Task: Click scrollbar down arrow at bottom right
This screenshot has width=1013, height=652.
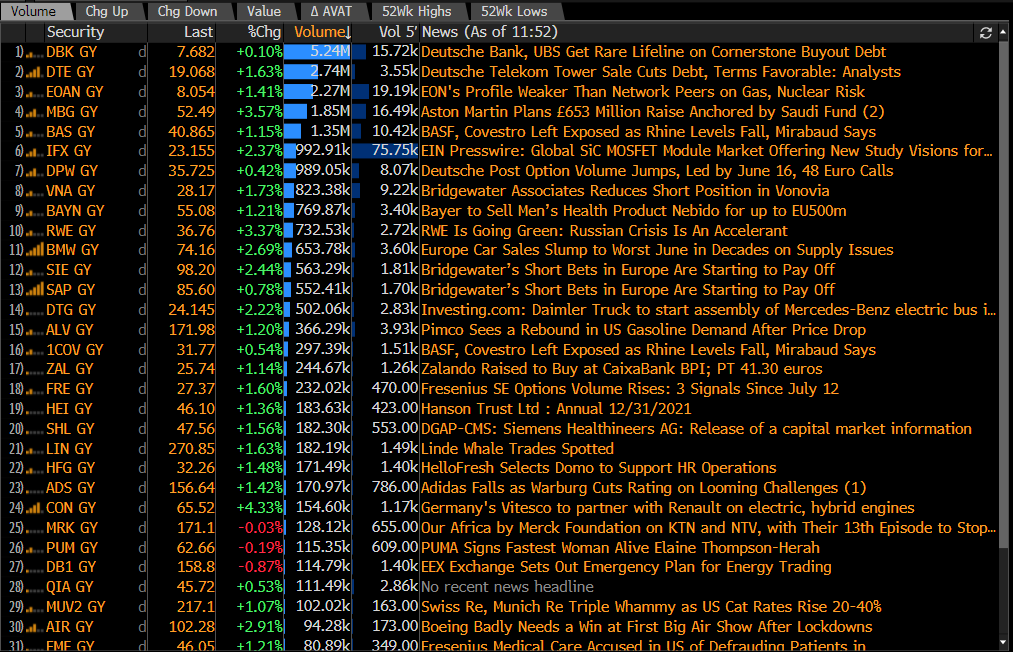Action: coord(1003,642)
